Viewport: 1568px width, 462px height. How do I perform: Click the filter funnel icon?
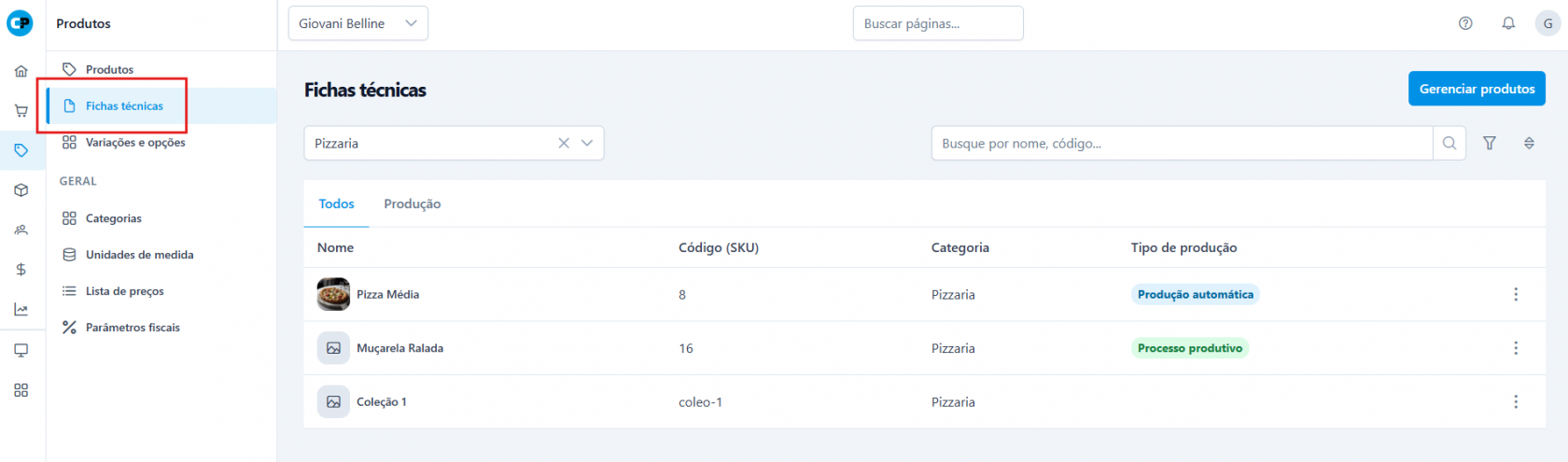1490,143
